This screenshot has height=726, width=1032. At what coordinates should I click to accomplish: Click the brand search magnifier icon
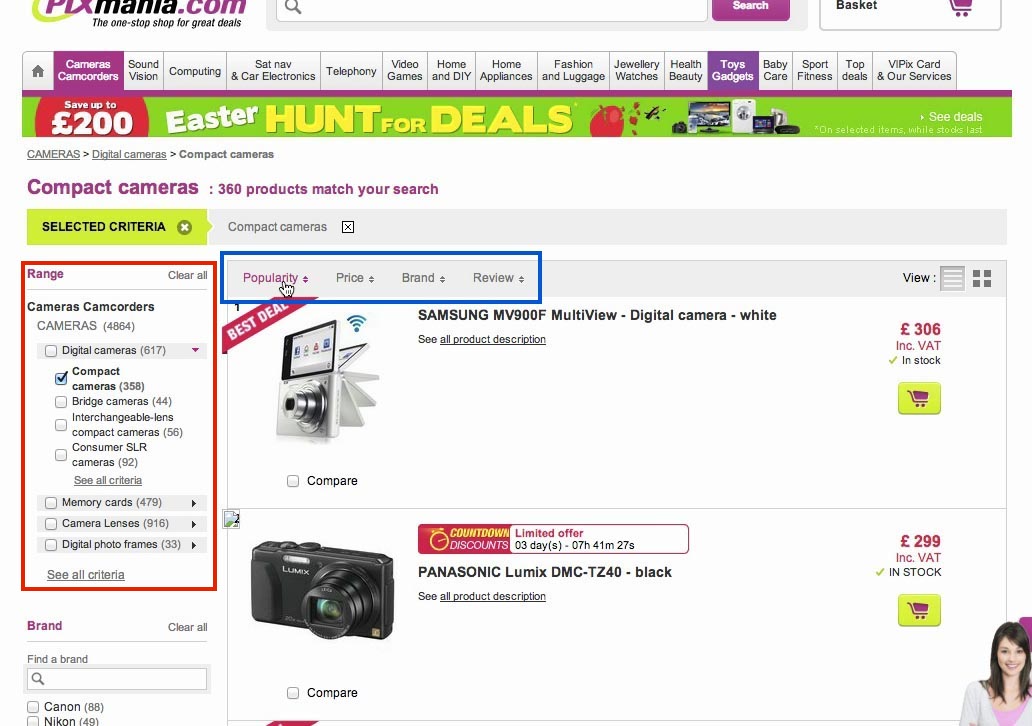click(x=38, y=679)
